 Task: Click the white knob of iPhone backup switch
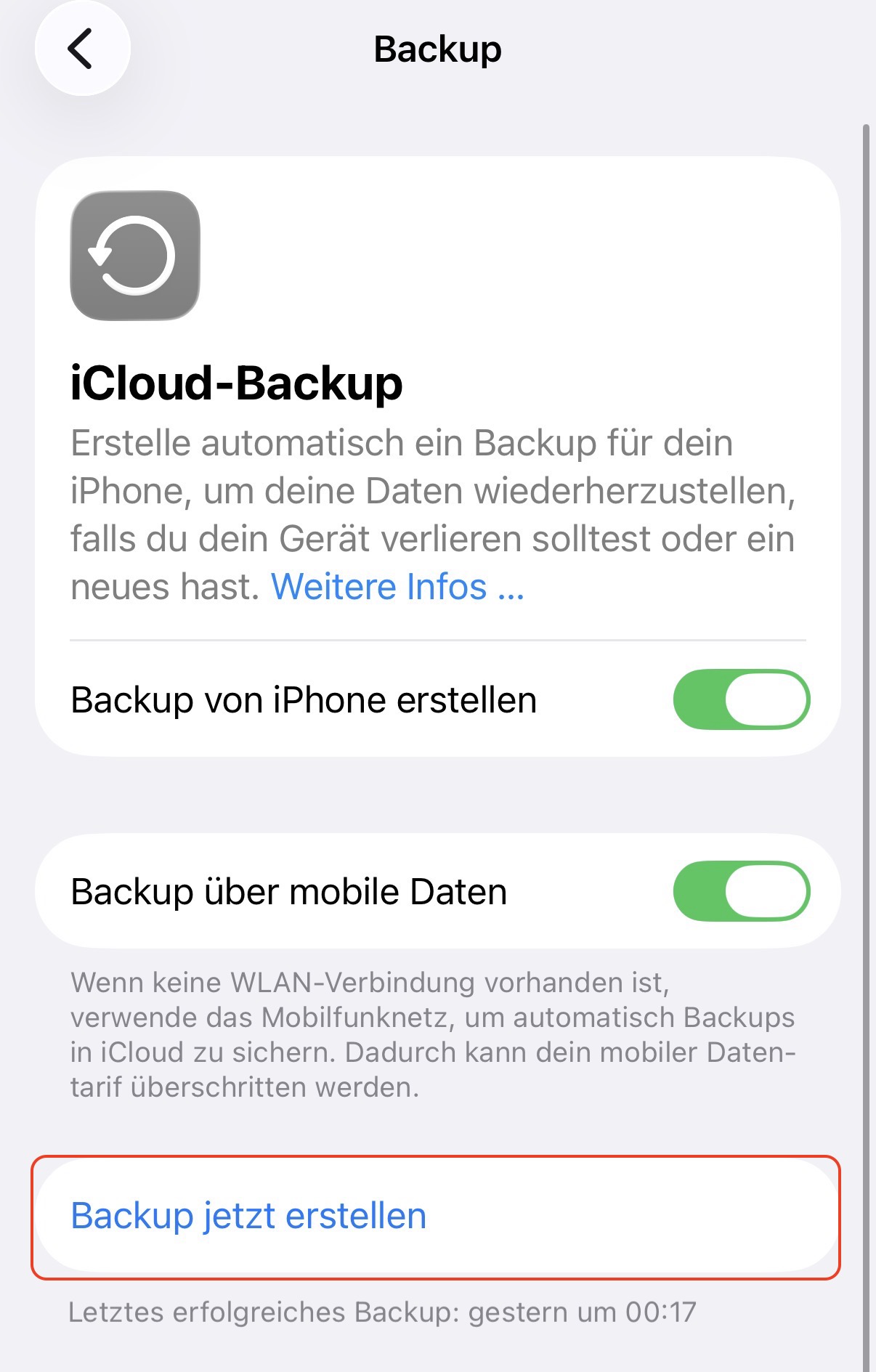point(766,699)
